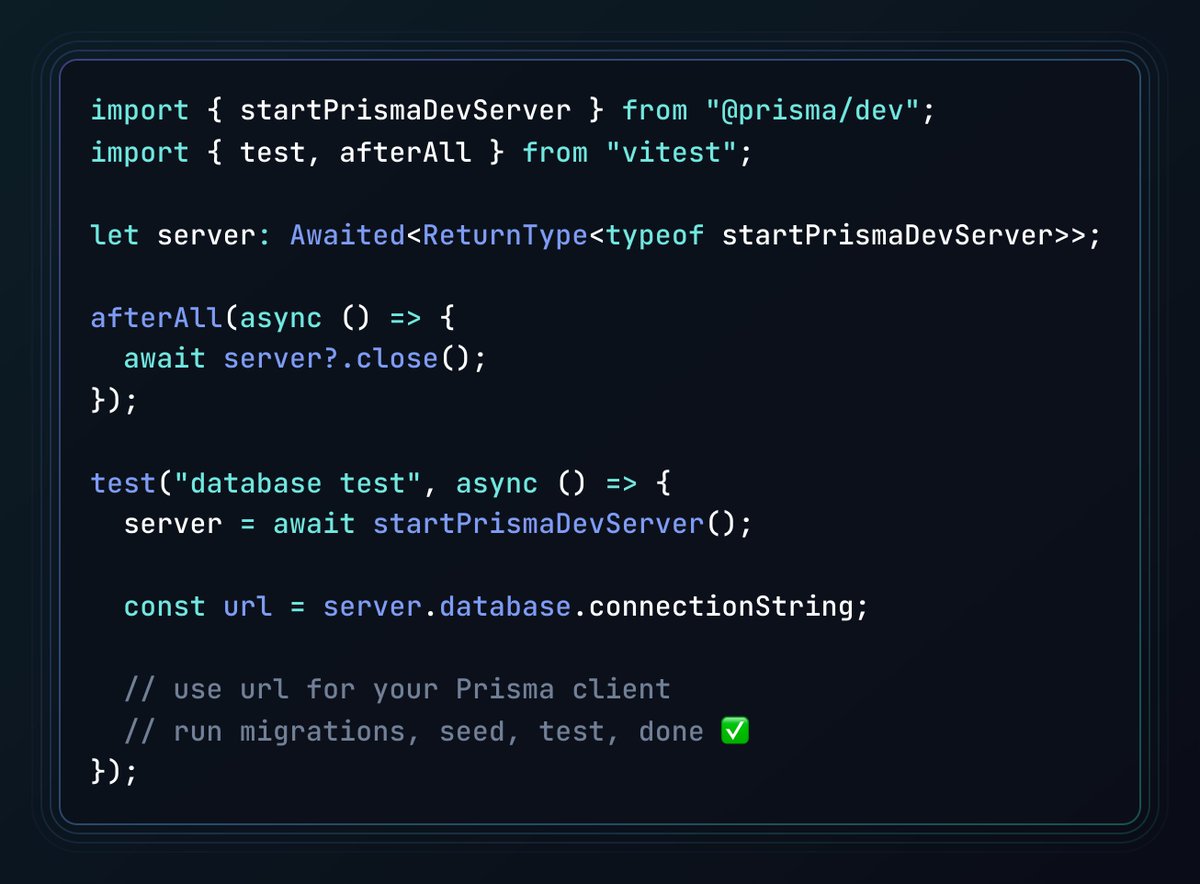Click the closing }); of the test block
The image size is (1200, 884).
point(110,771)
